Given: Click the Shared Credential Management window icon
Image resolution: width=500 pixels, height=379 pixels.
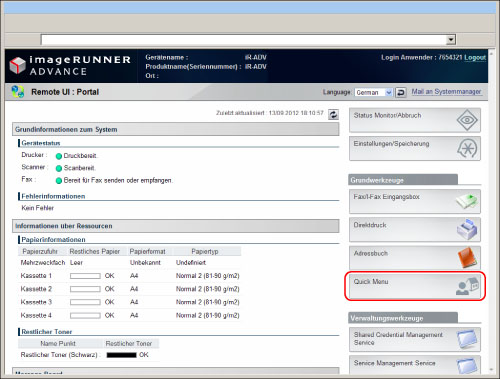Looking at the screenshot, I should point(467,339).
